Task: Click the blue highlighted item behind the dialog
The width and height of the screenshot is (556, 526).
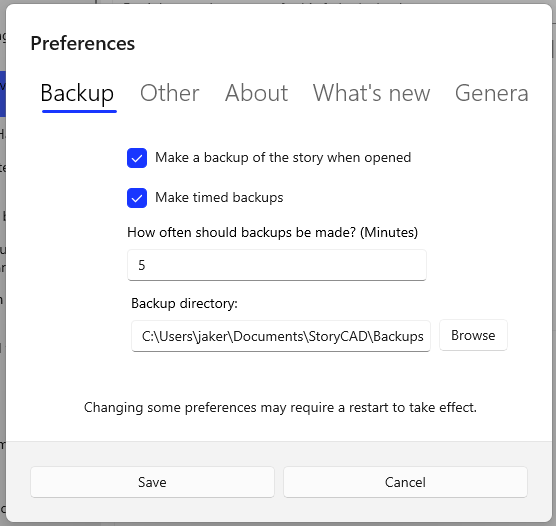Action: (x=2, y=94)
